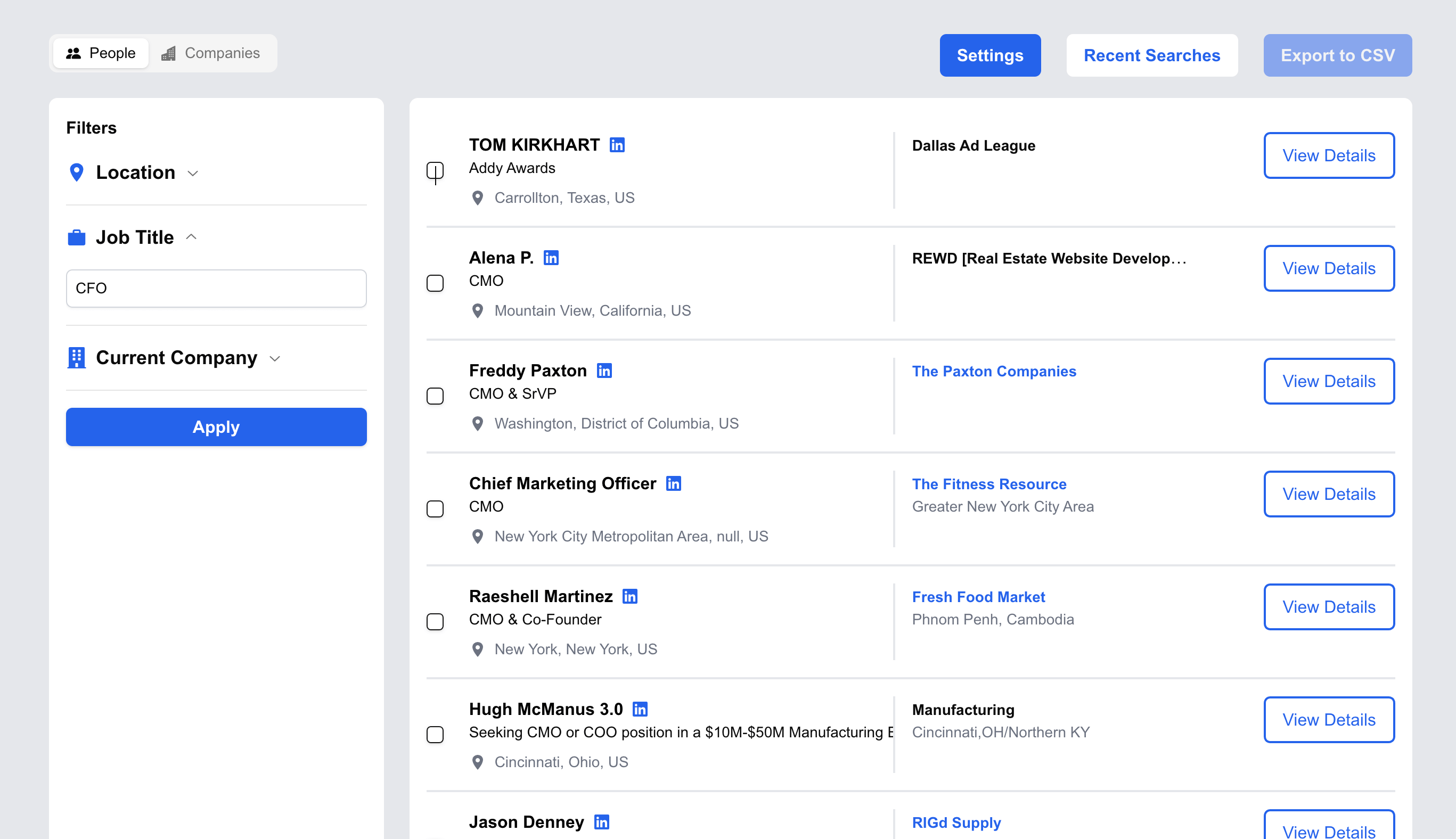Click the Phnom Penh, Cambodia text
The image size is (1456, 839).
(x=993, y=620)
